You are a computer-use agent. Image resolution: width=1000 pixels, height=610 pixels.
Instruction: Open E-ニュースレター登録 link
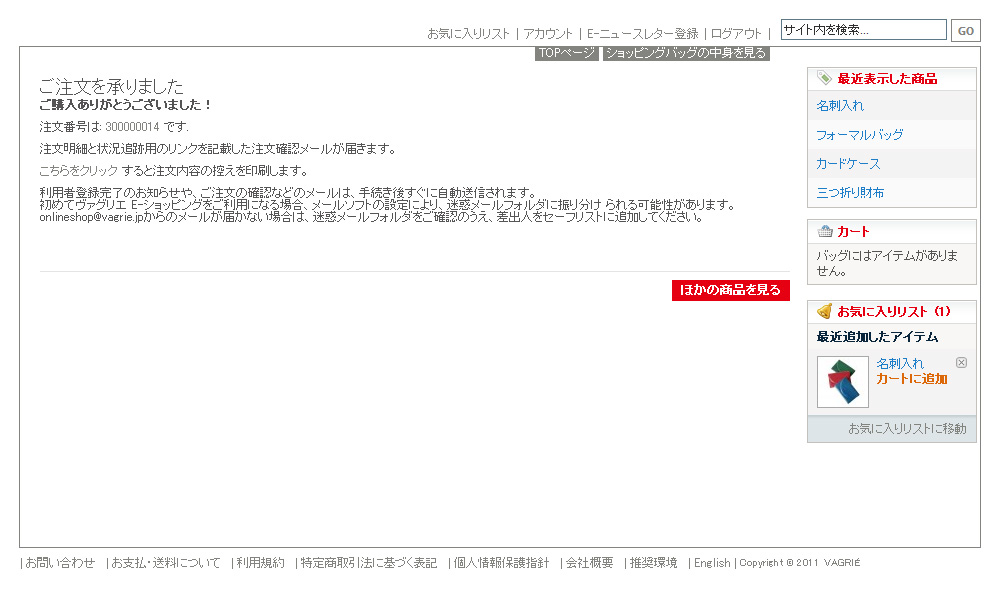(642, 34)
